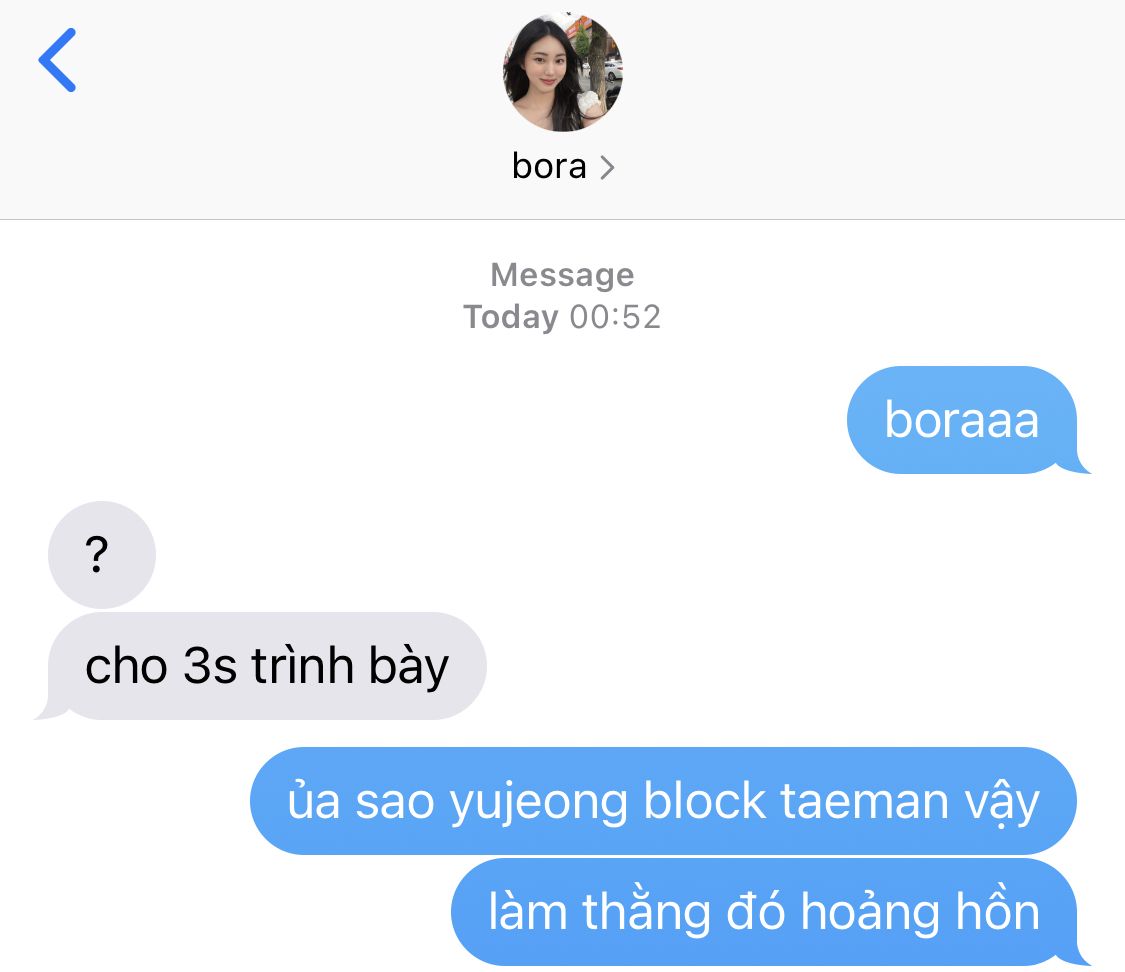Click the word "yujeong" in the blue bubble
The image size is (1125, 972).
coord(538,803)
